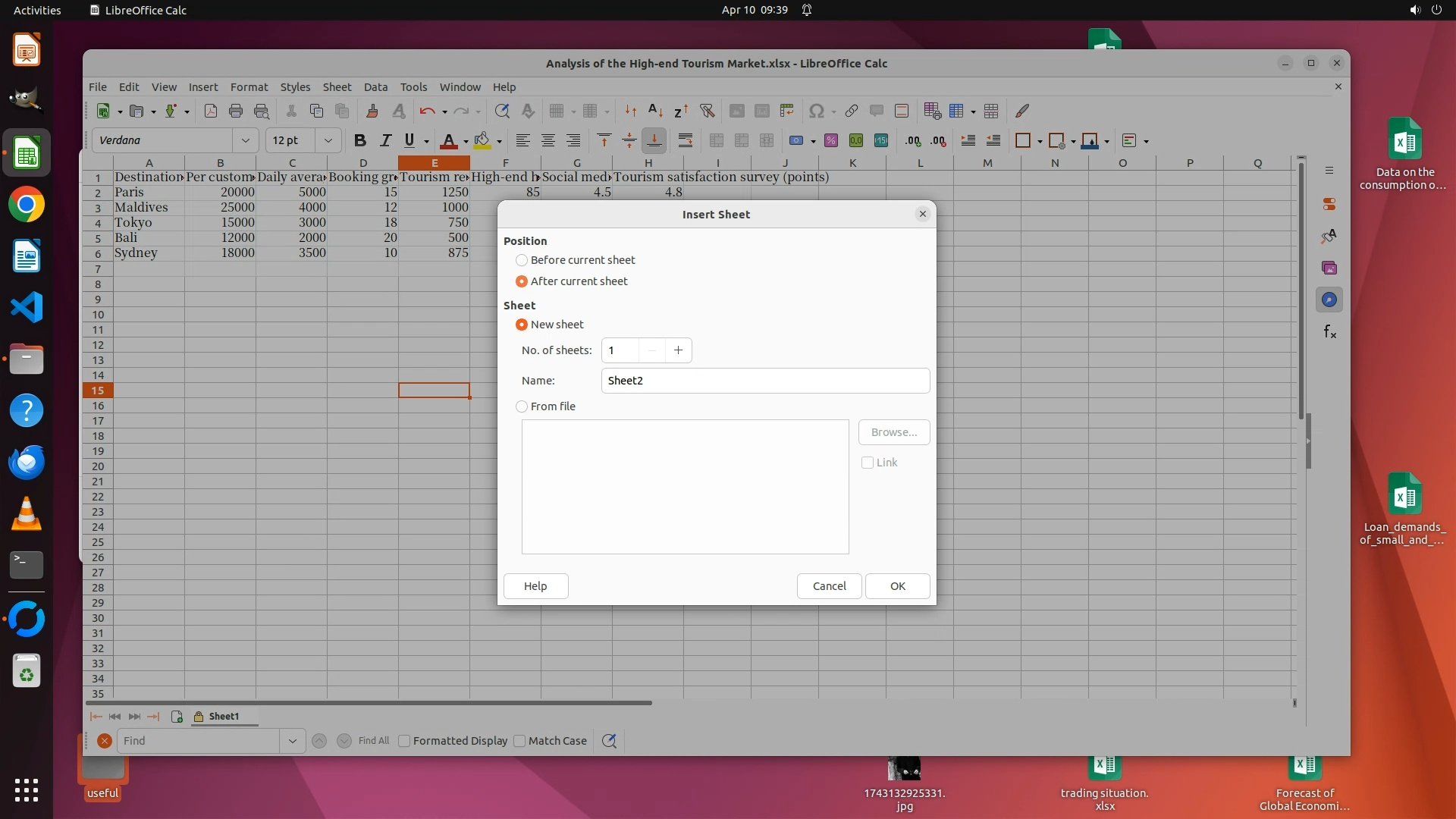This screenshot has height=819, width=1456.
Task: Open the sidebar Functions fx icon
Action: click(1329, 331)
